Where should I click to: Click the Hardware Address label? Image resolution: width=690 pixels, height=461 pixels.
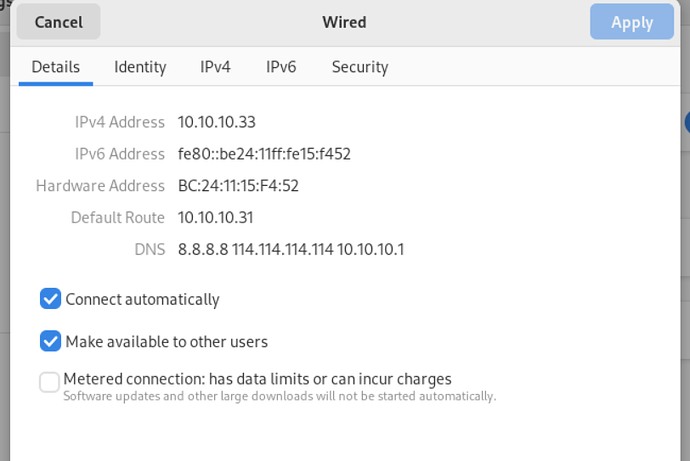click(100, 186)
